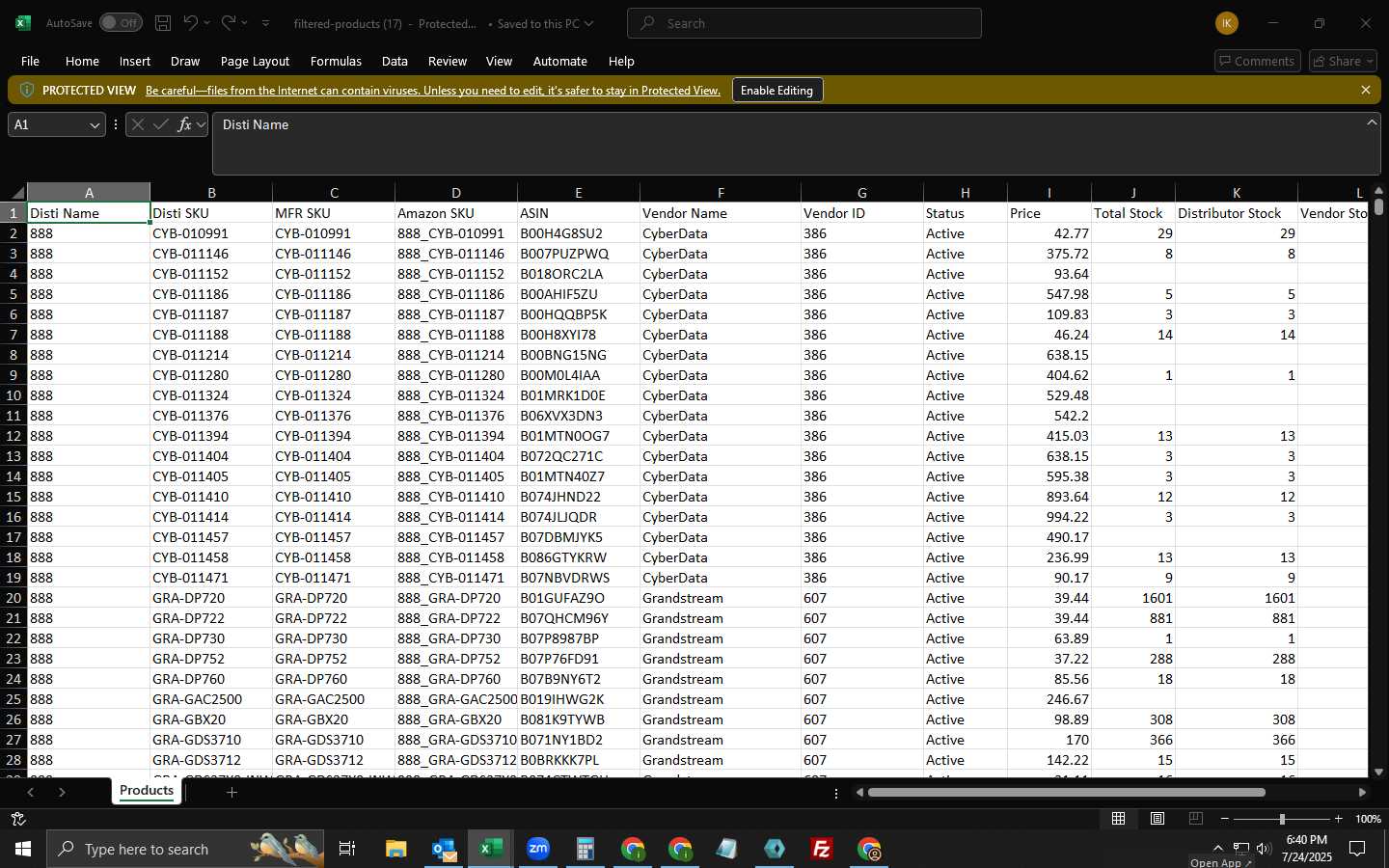
Task: Open the Redo history dropdown arrow
Action: tap(245, 23)
